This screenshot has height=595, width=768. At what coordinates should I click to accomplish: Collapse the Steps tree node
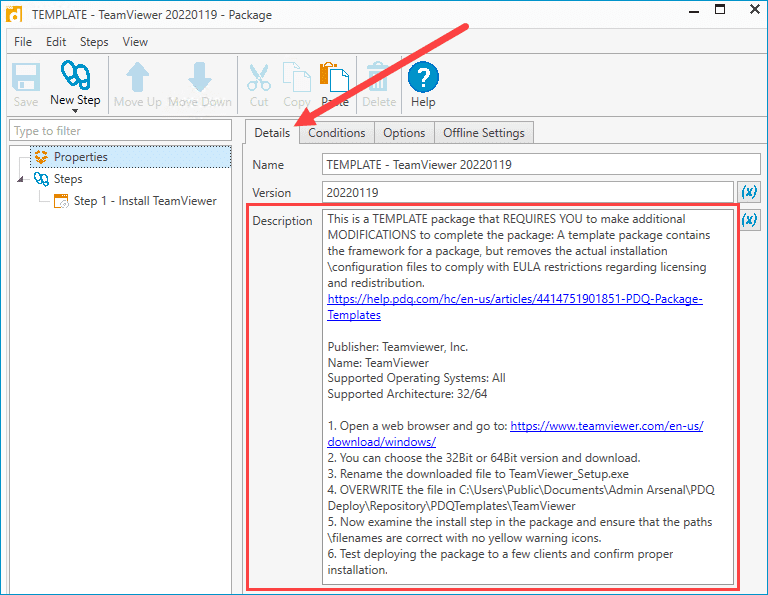coord(21,179)
